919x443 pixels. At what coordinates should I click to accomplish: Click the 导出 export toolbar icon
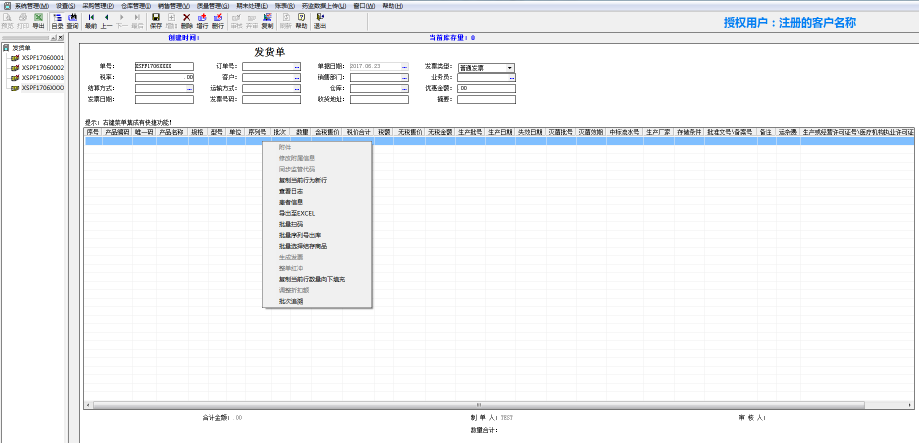click(x=38, y=21)
